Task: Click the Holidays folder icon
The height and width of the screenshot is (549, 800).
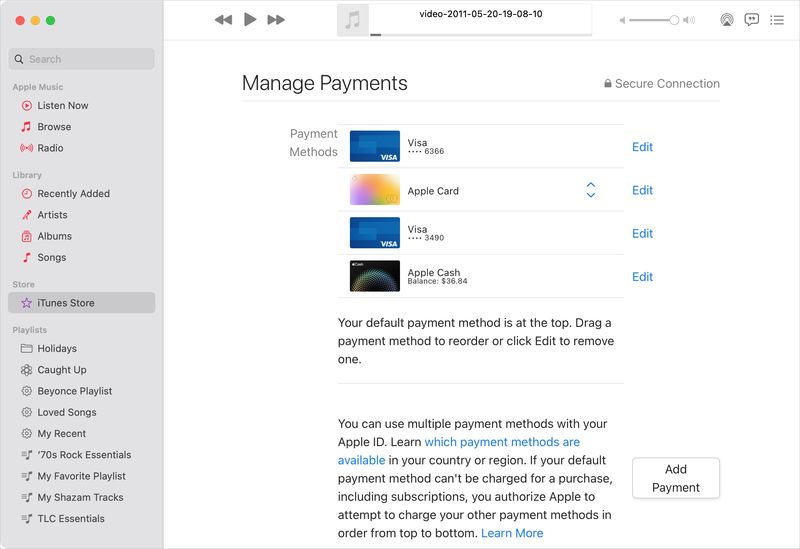Action: pos(27,348)
